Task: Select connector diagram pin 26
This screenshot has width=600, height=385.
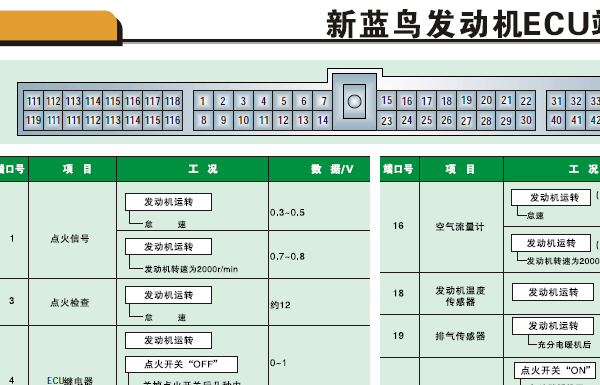Action: (x=446, y=121)
